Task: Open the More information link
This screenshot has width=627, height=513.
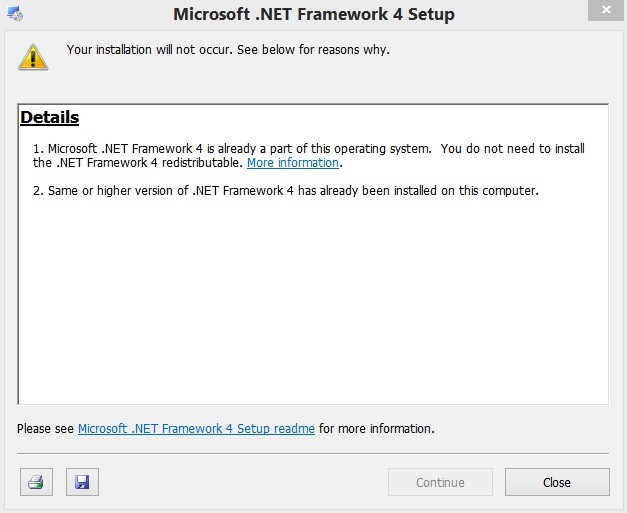Action: tap(293, 163)
